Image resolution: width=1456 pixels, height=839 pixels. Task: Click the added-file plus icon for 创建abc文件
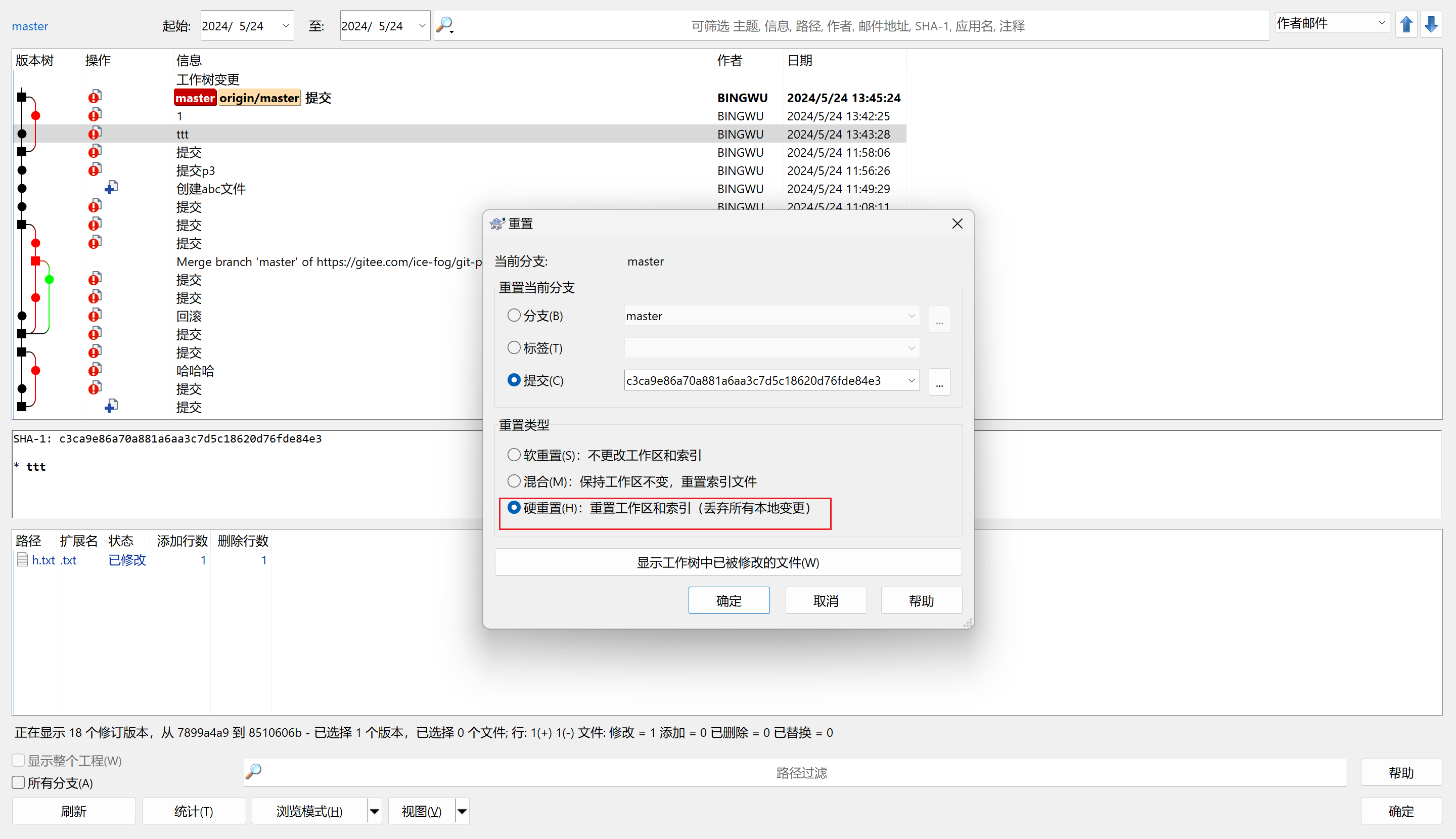click(x=111, y=188)
